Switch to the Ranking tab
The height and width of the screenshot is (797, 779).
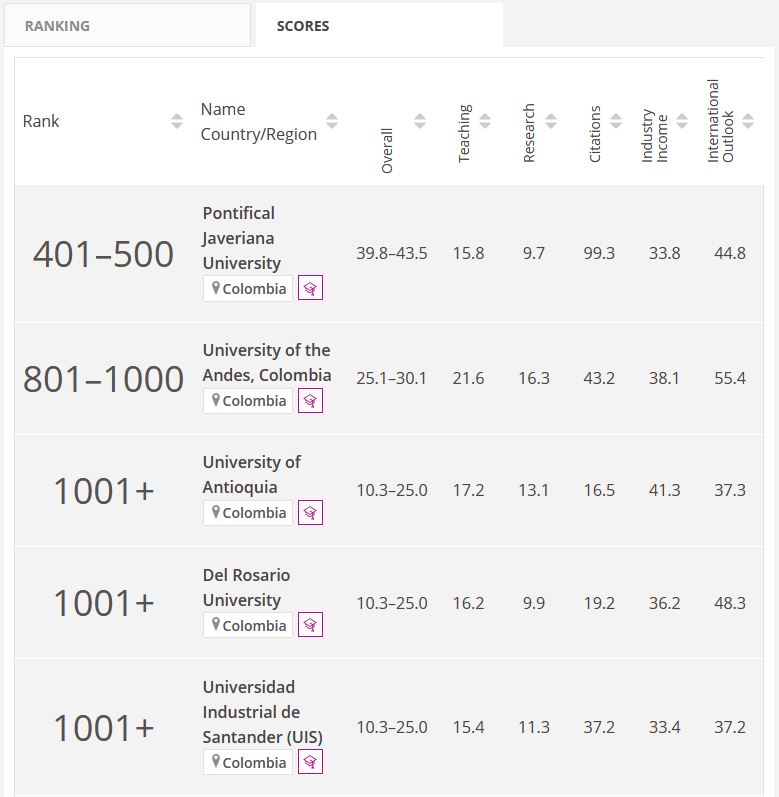pyautogui.click(x=127, y=26)
